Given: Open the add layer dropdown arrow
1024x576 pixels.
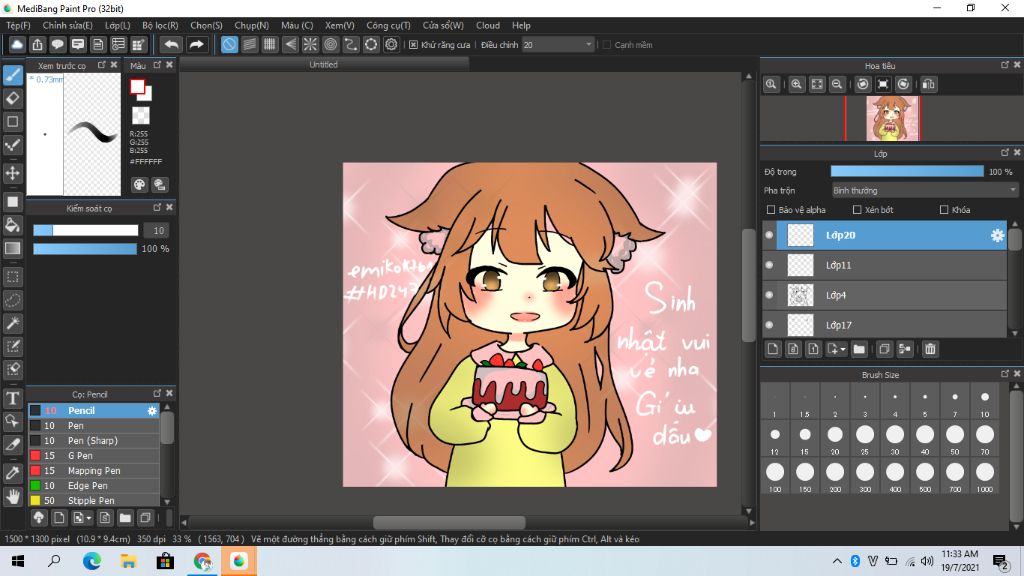Looking at the screenshot, I should (842, 349).
